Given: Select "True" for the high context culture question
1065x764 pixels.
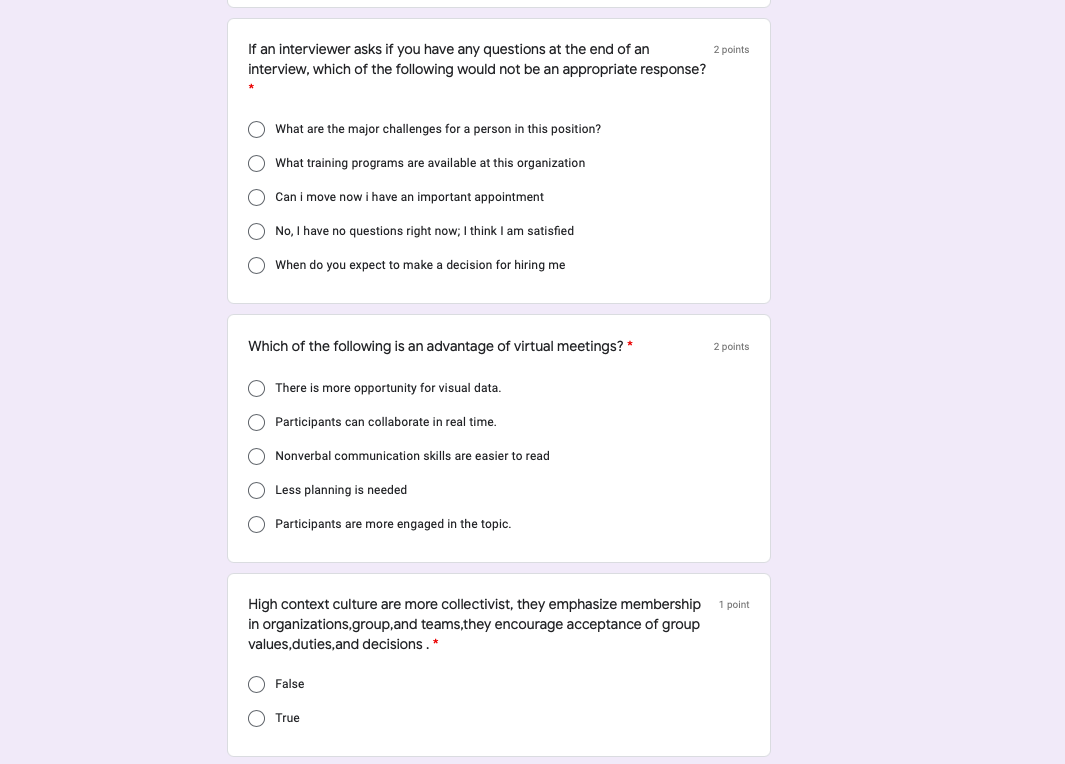Looking at the screenshot, I should (x=256, y=718).
